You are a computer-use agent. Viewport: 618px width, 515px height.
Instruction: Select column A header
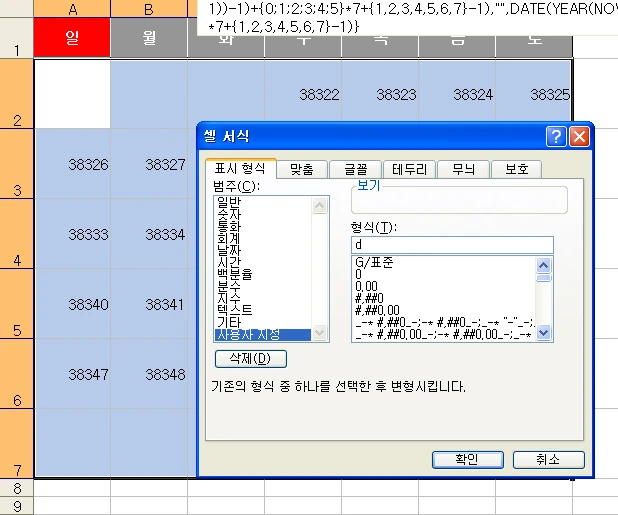(x=72, y=8)
